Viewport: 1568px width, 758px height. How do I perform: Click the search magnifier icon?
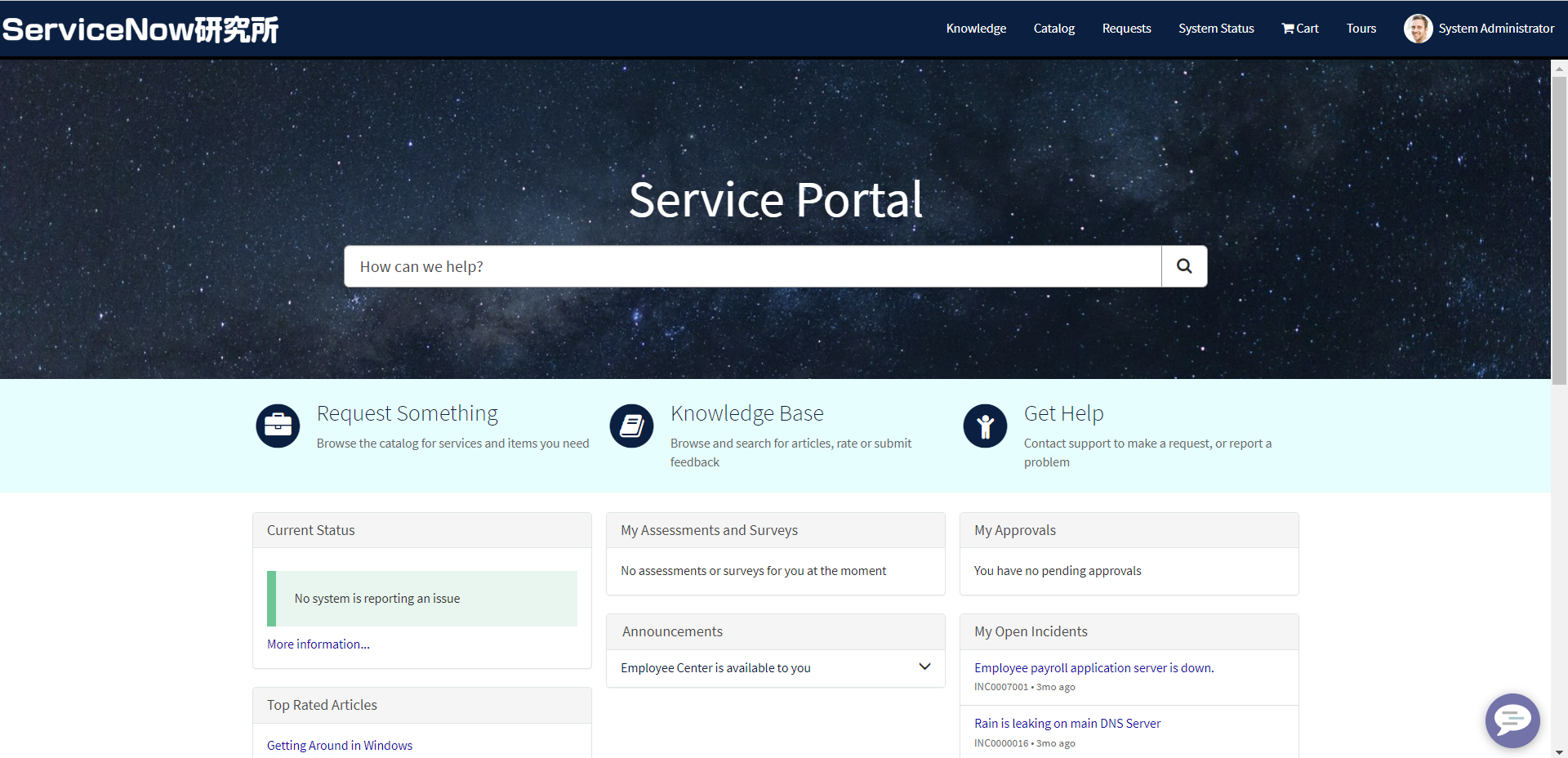click(x=1183, y=265)
